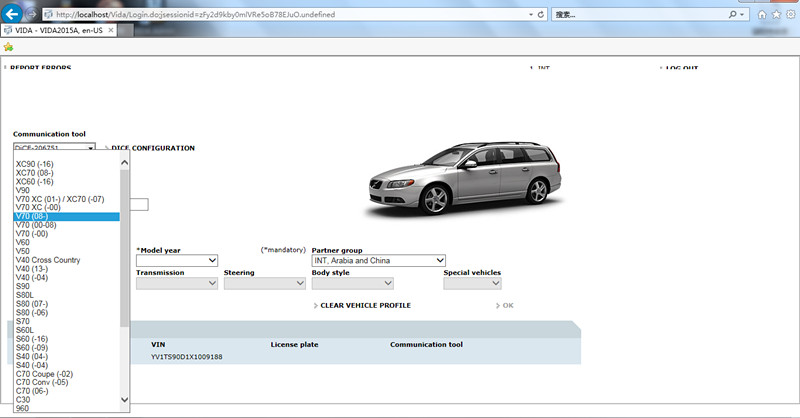Open browser settings gear icon
The width and height of the screenshot is (800, 418).
(790, 14)
